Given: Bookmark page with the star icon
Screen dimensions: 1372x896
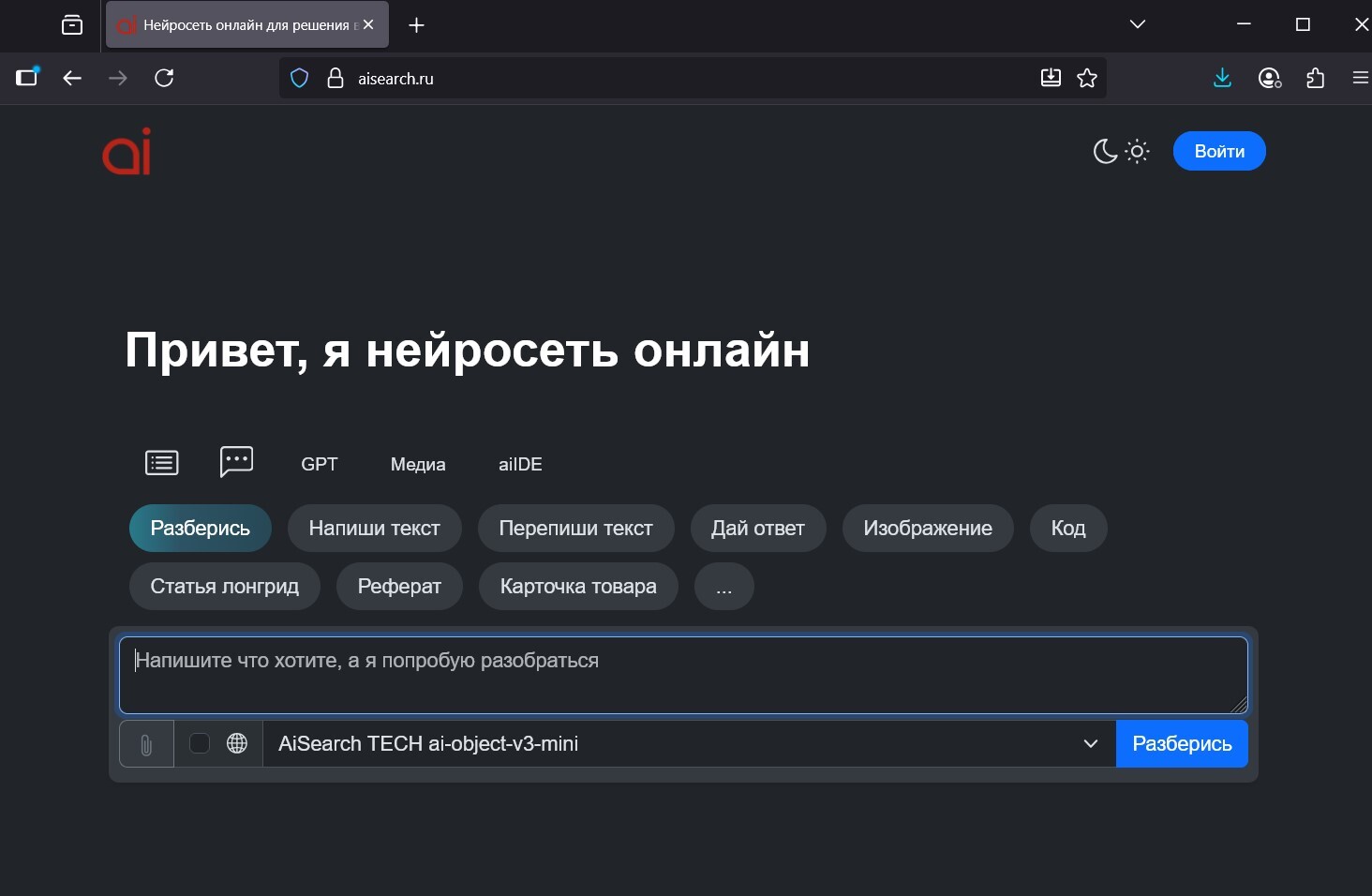Looking at the screenshot, I should click(1087, 78).
